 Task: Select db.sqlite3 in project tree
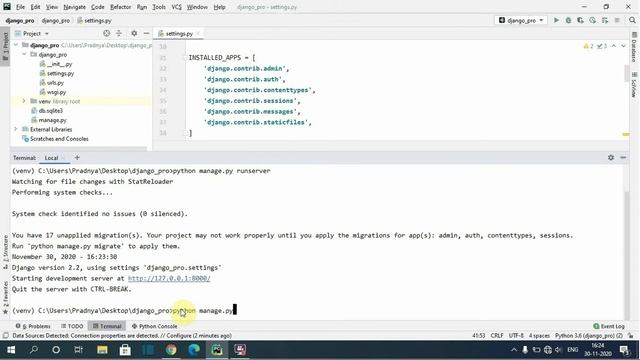[51, 111]
